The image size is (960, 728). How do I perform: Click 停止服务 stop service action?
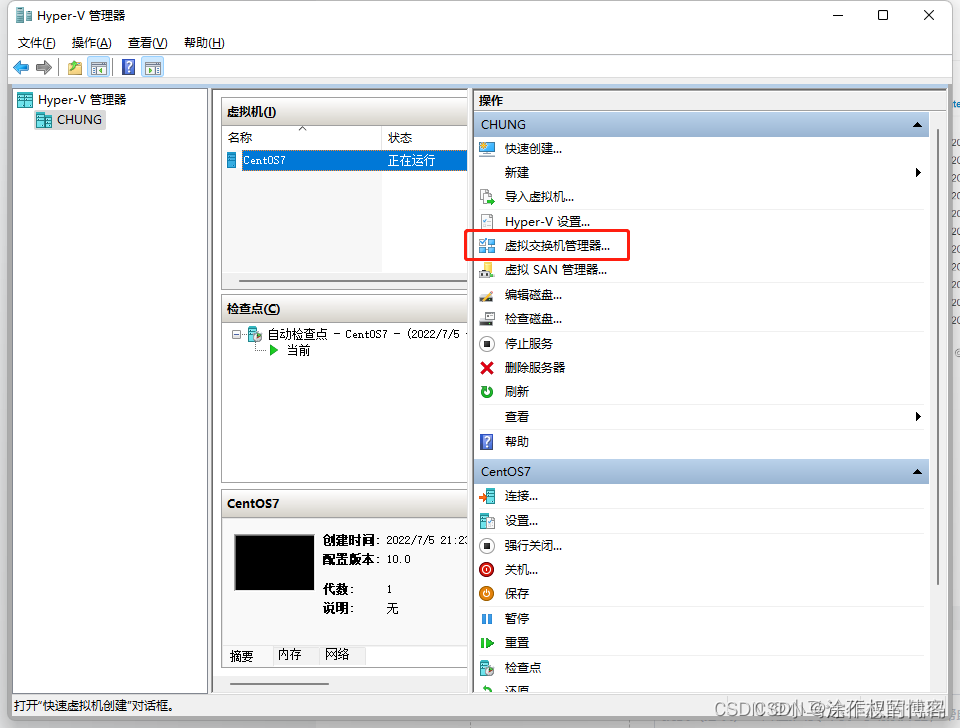(528, 343)
